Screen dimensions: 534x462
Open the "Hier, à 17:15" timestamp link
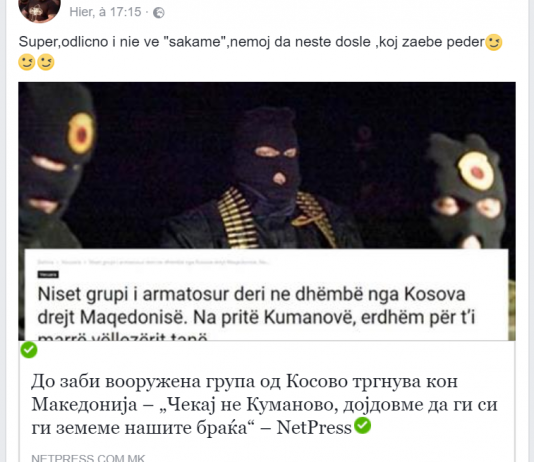coord(105,12)
